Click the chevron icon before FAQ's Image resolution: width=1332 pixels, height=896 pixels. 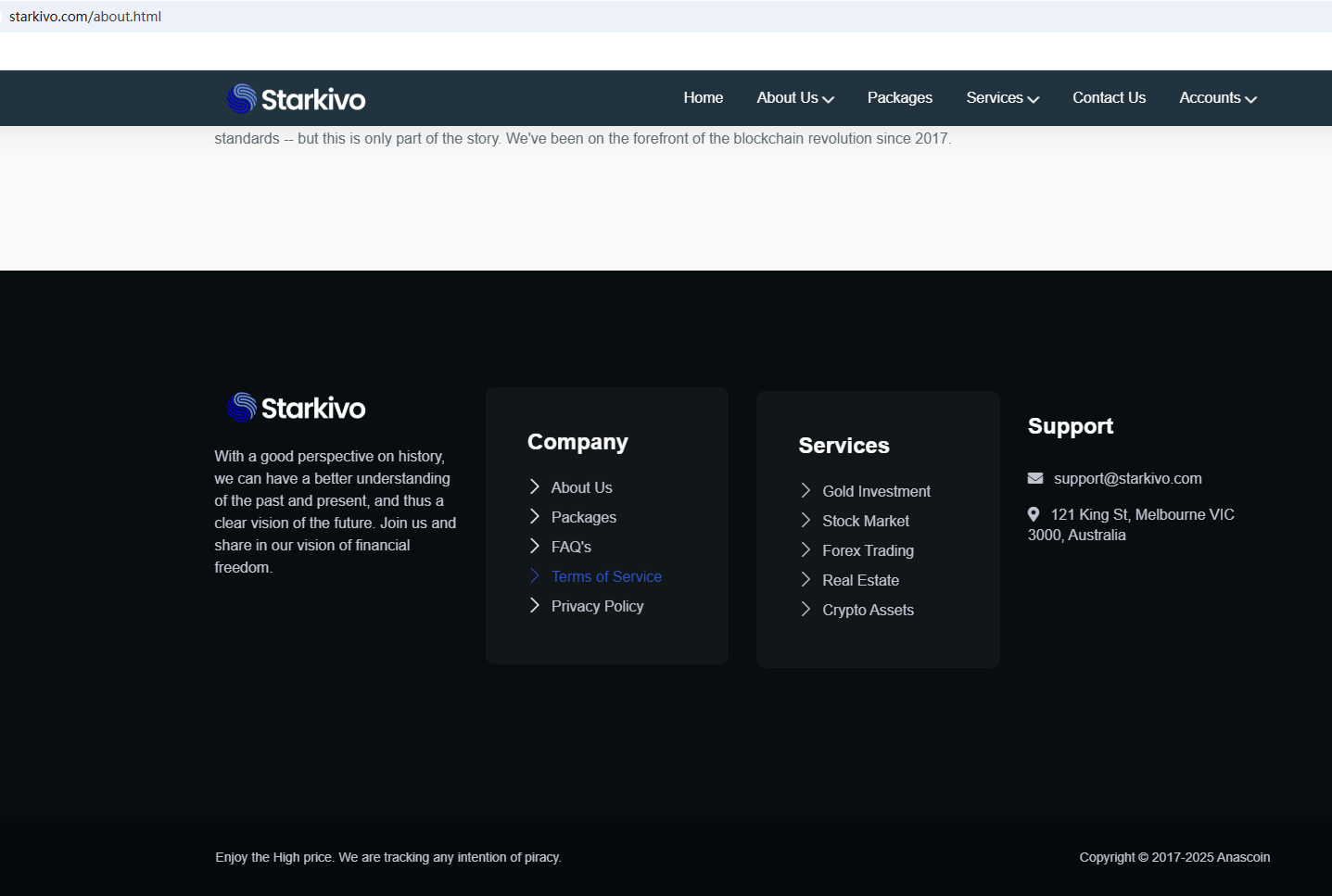[535, 547]
